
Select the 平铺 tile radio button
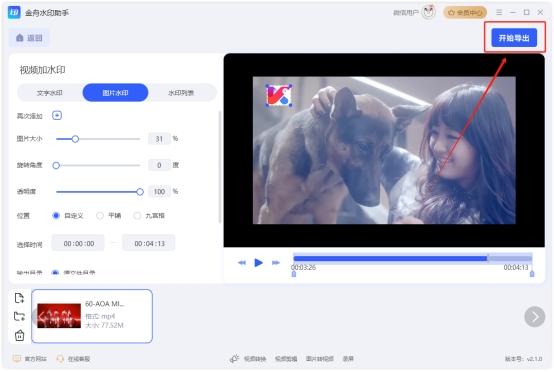[x=100, y=215]
